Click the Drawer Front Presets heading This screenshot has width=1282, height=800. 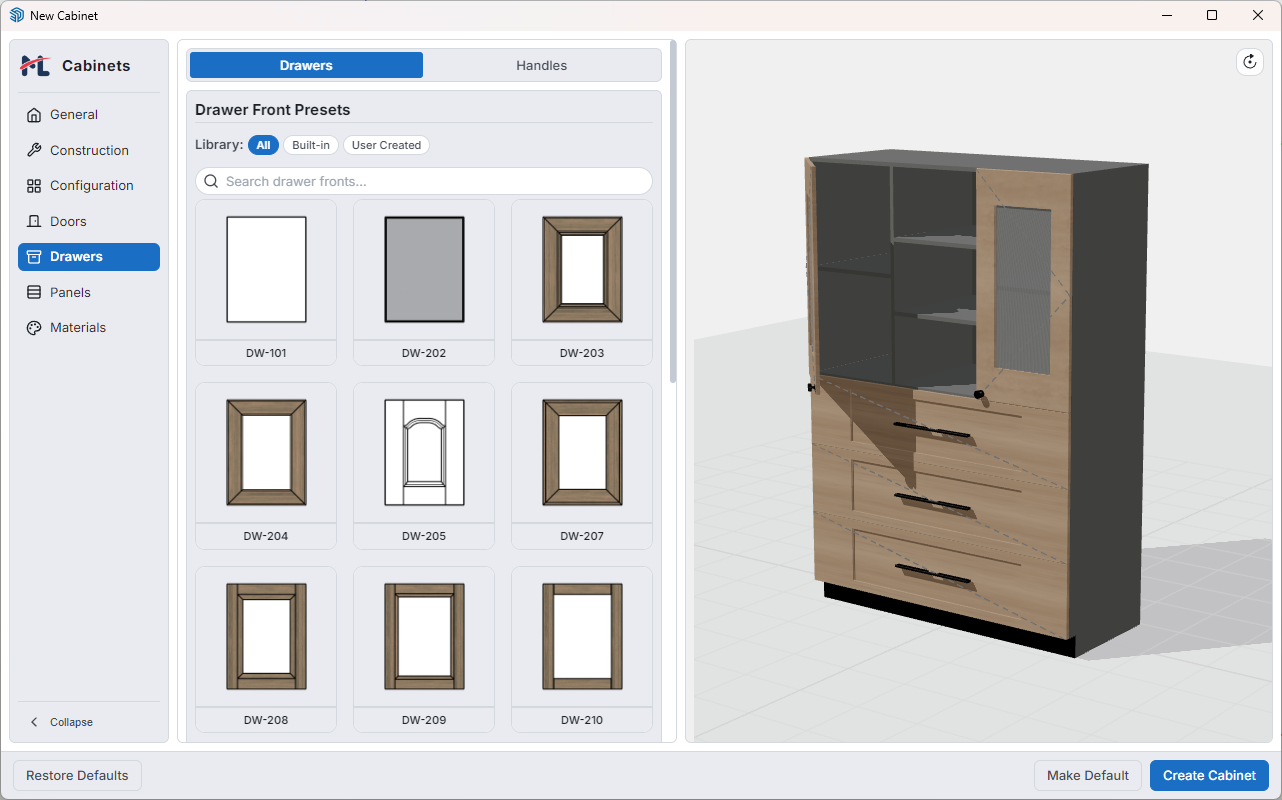[x=273, y=110]
